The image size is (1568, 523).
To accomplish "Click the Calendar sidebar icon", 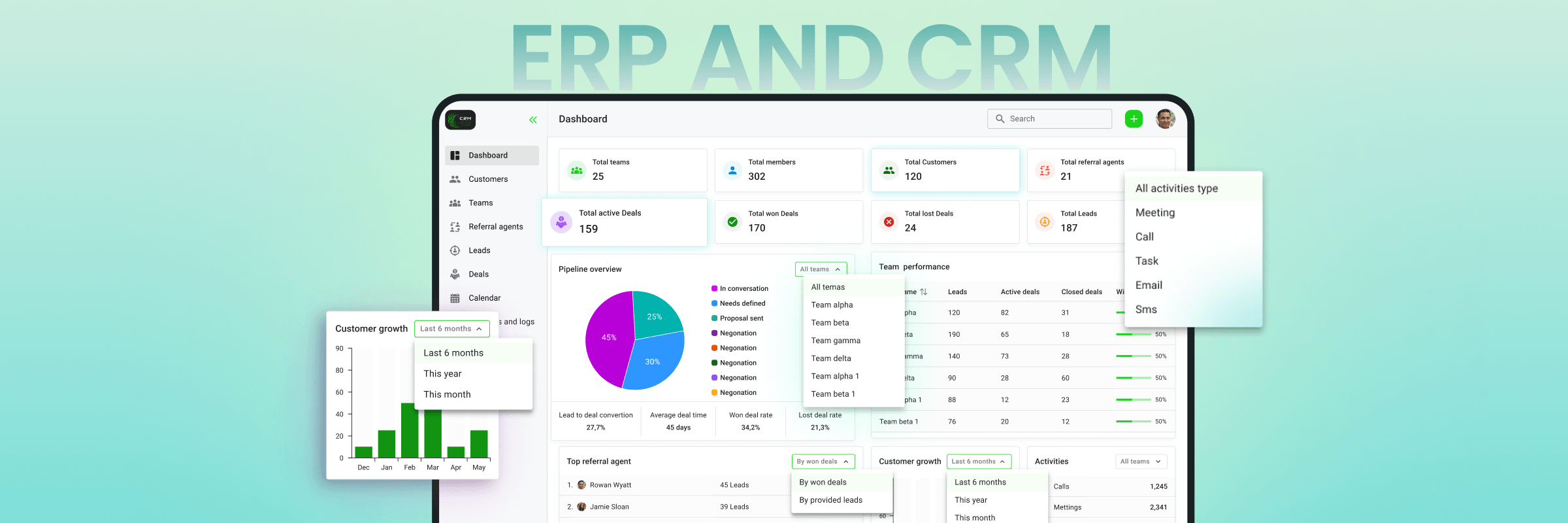I will pos(455,298).
